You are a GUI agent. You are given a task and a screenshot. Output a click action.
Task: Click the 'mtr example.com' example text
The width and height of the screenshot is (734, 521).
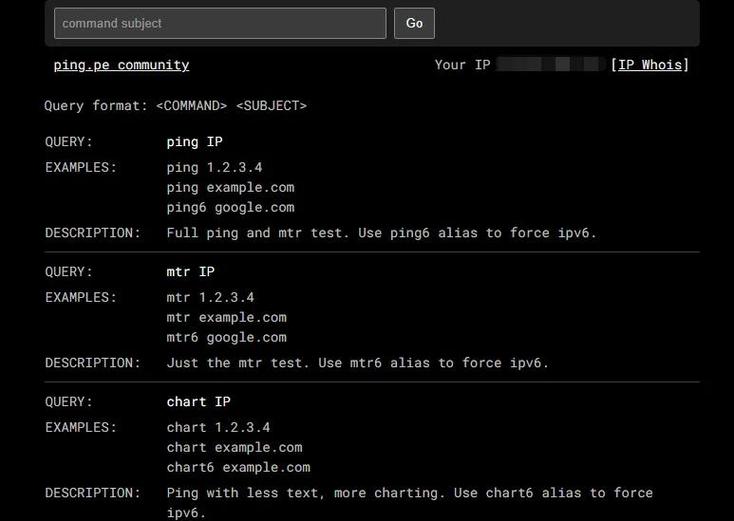[226, 318]
